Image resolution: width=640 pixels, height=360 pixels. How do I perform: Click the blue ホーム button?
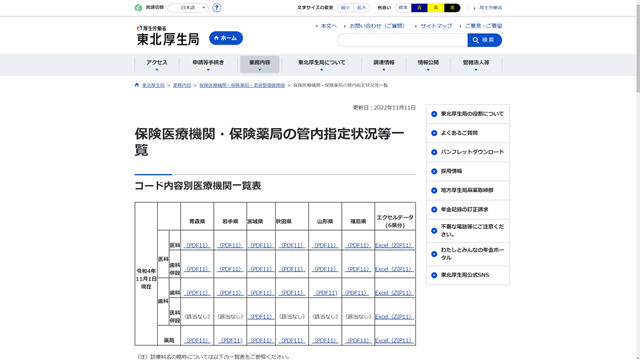click(226, 38)
